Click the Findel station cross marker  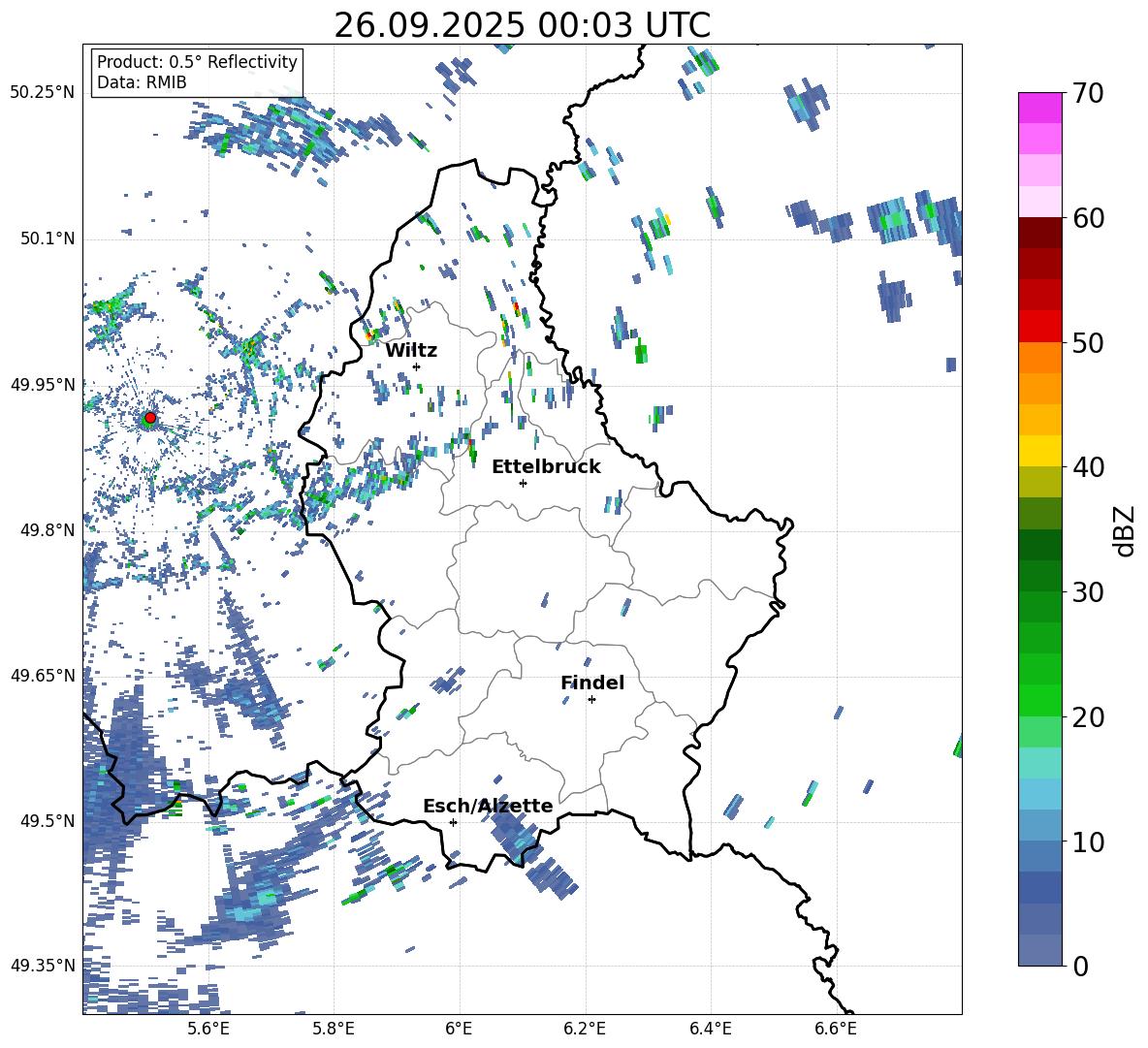click(591, 699)
